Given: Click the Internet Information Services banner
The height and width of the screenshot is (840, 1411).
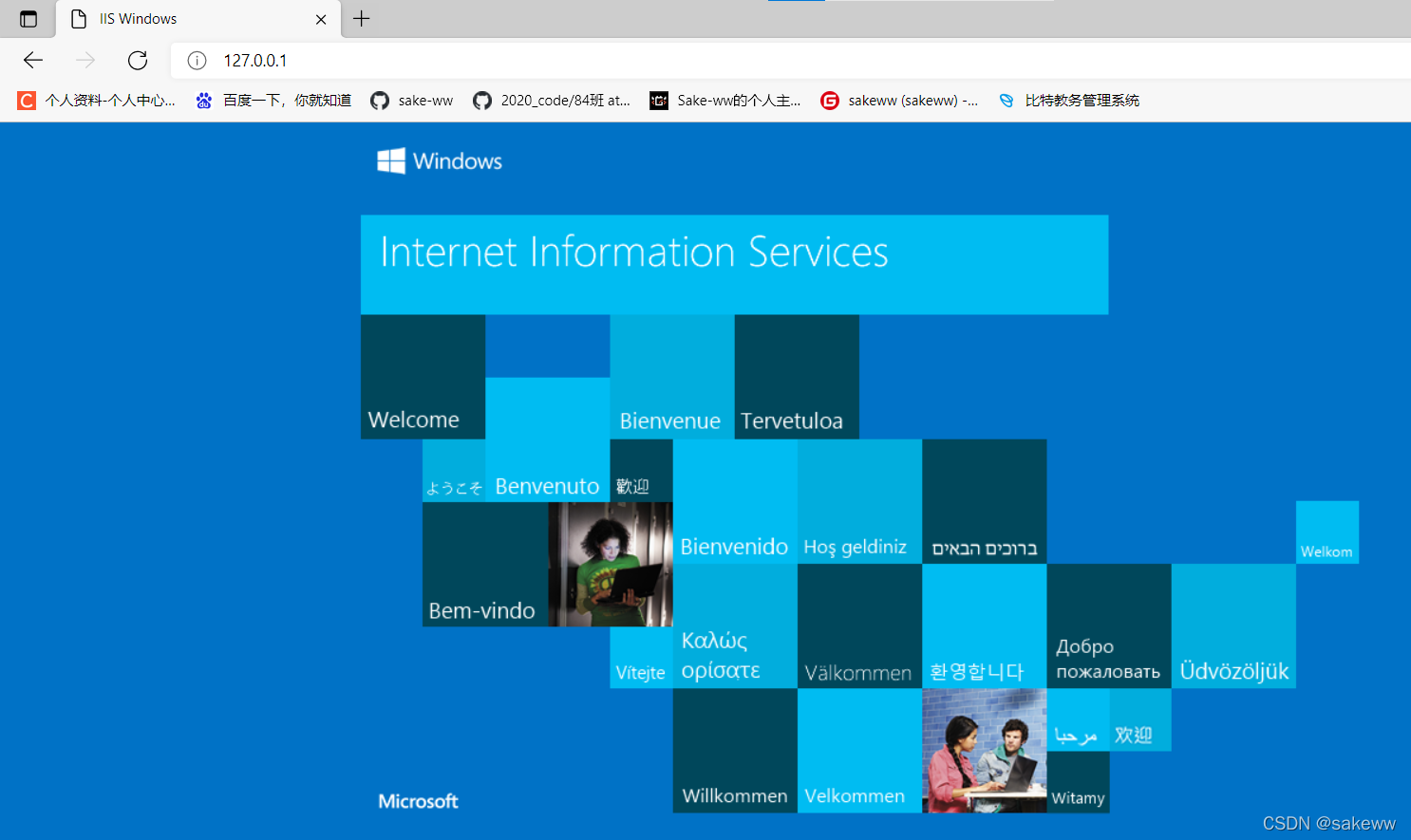Looking at the screenshot, I should (734, 265).
